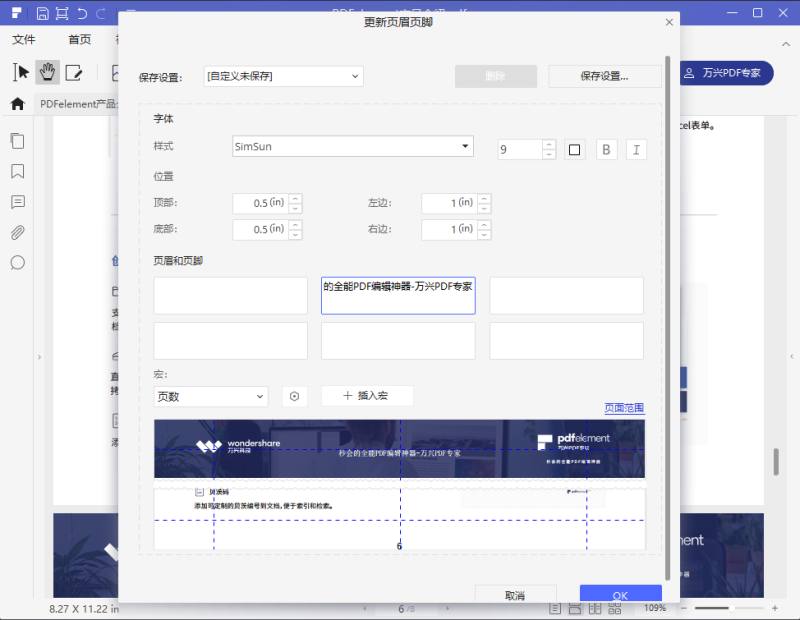
Task: Click the top-left header text box
Action: 230,296
